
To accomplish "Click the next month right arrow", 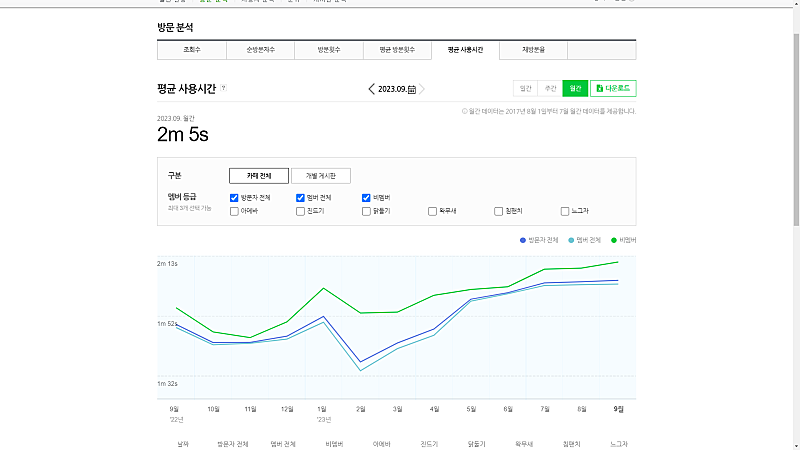I will click(x=422, y=89).
